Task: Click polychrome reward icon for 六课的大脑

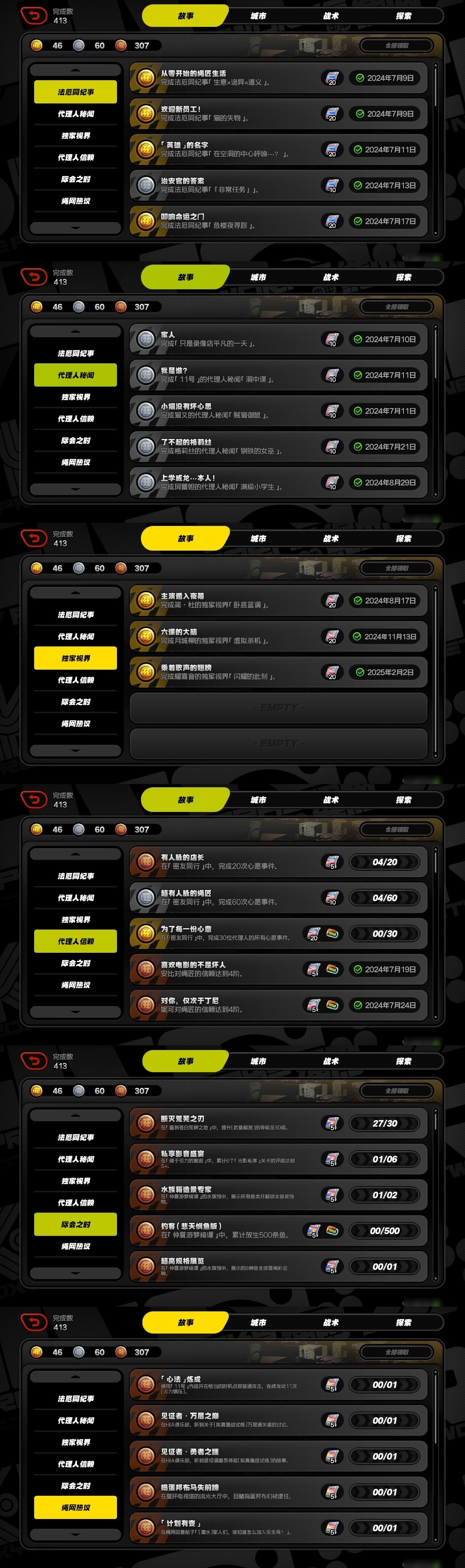Action: (x=332, y=637)
